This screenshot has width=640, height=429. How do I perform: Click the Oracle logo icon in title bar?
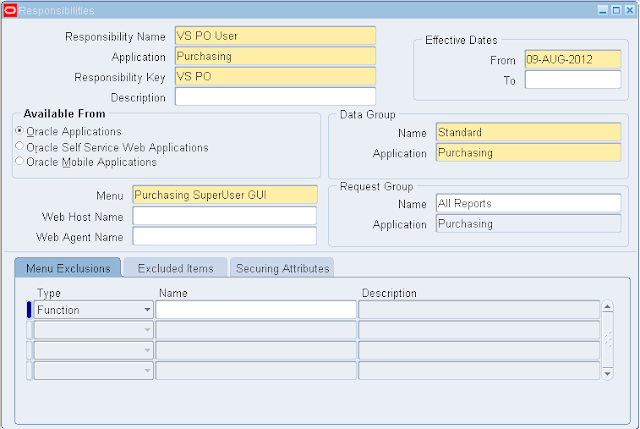tap(10, 10)
